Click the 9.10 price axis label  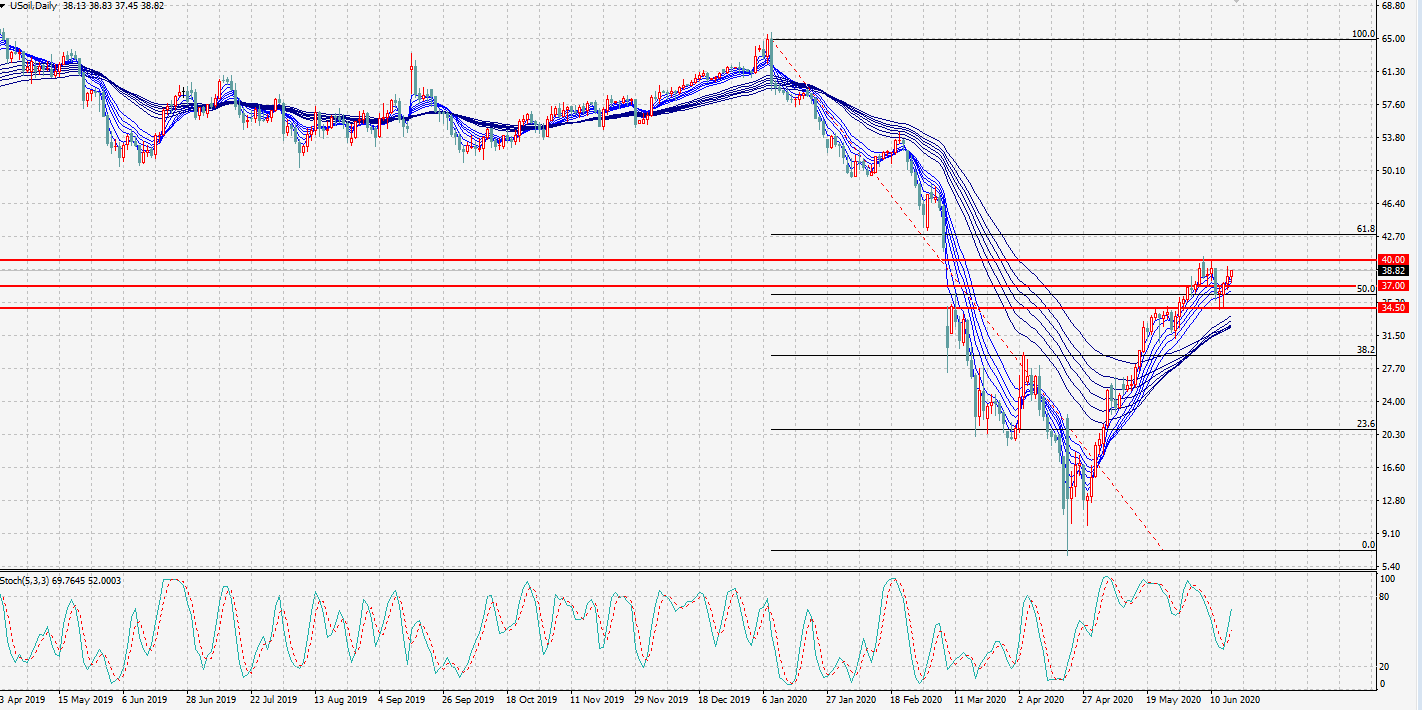click(x=1392, y=534)
